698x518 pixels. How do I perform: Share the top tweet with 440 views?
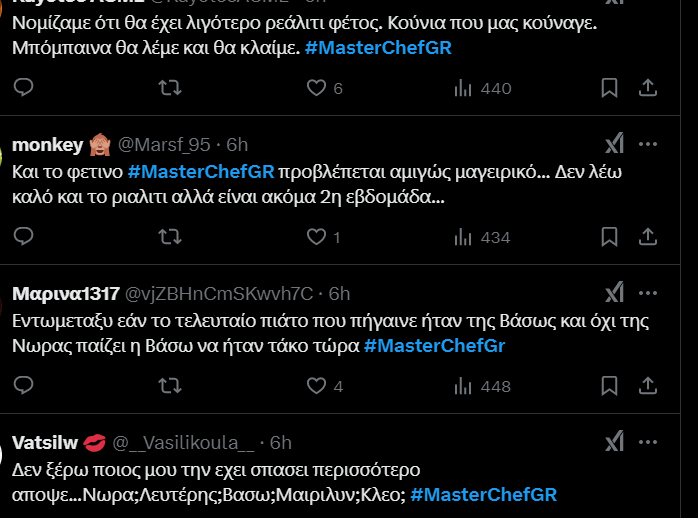[x=648, y=88]
